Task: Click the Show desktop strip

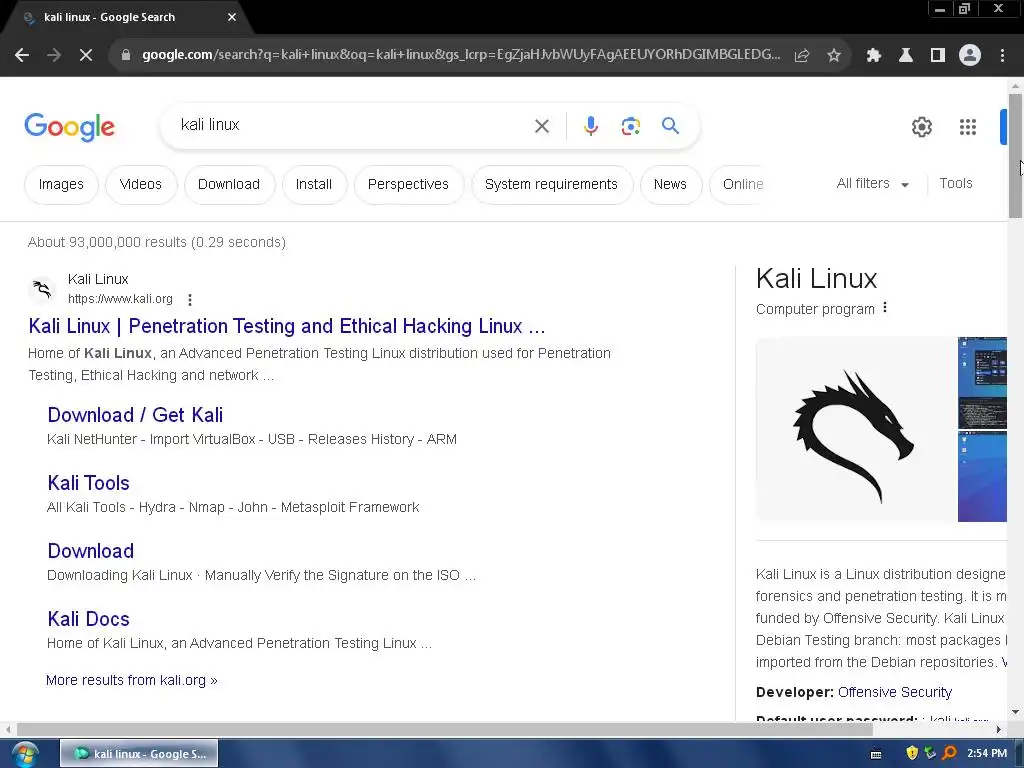Action: [x=1019, y=754]
